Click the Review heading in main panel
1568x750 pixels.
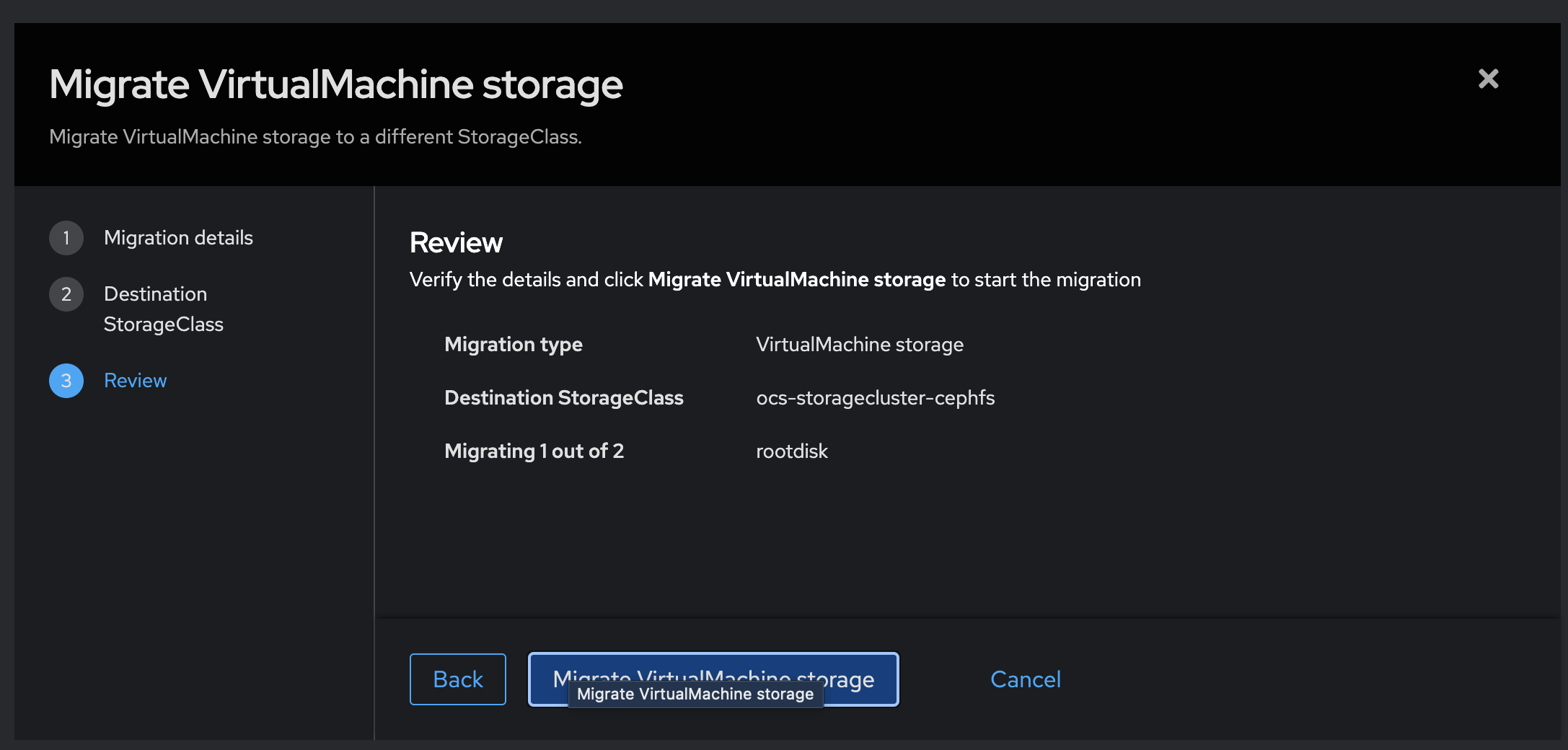click(456, 243)
